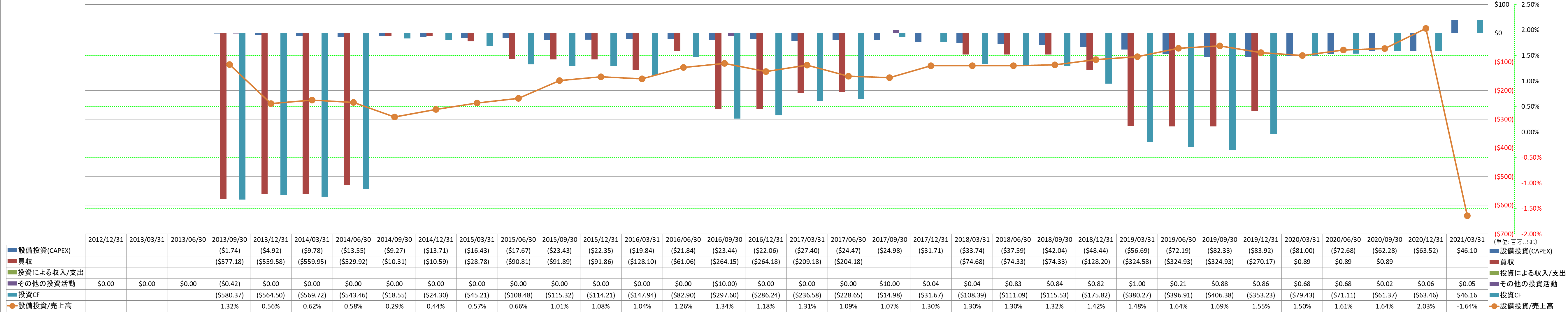The height and width of the screenshot is (312, 1568).
Task: Click the tall red 買収 bar for 2013/09/30
Action: pyautogui.click(x=223, y=116)
